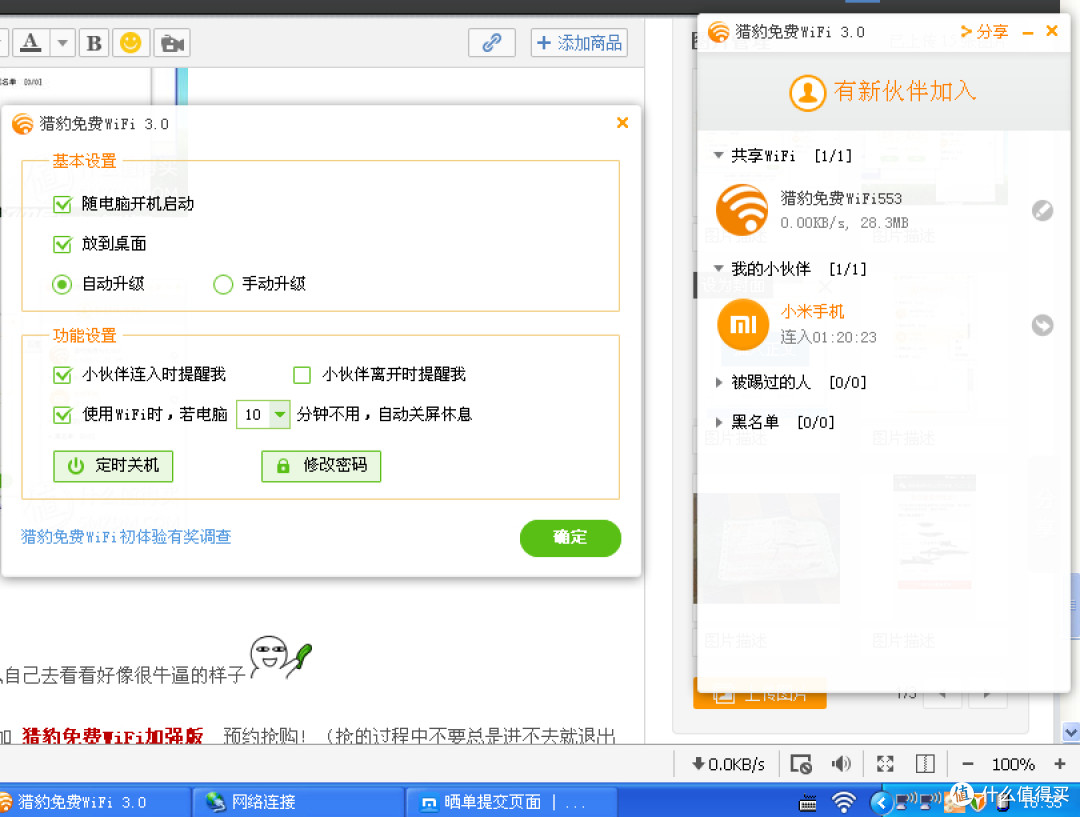The height and width of the screenshot is (817, 1080).
Task: Open 猎豹免费WiFi初体验有奖调查 link
Action: click(x=126, y=537)
